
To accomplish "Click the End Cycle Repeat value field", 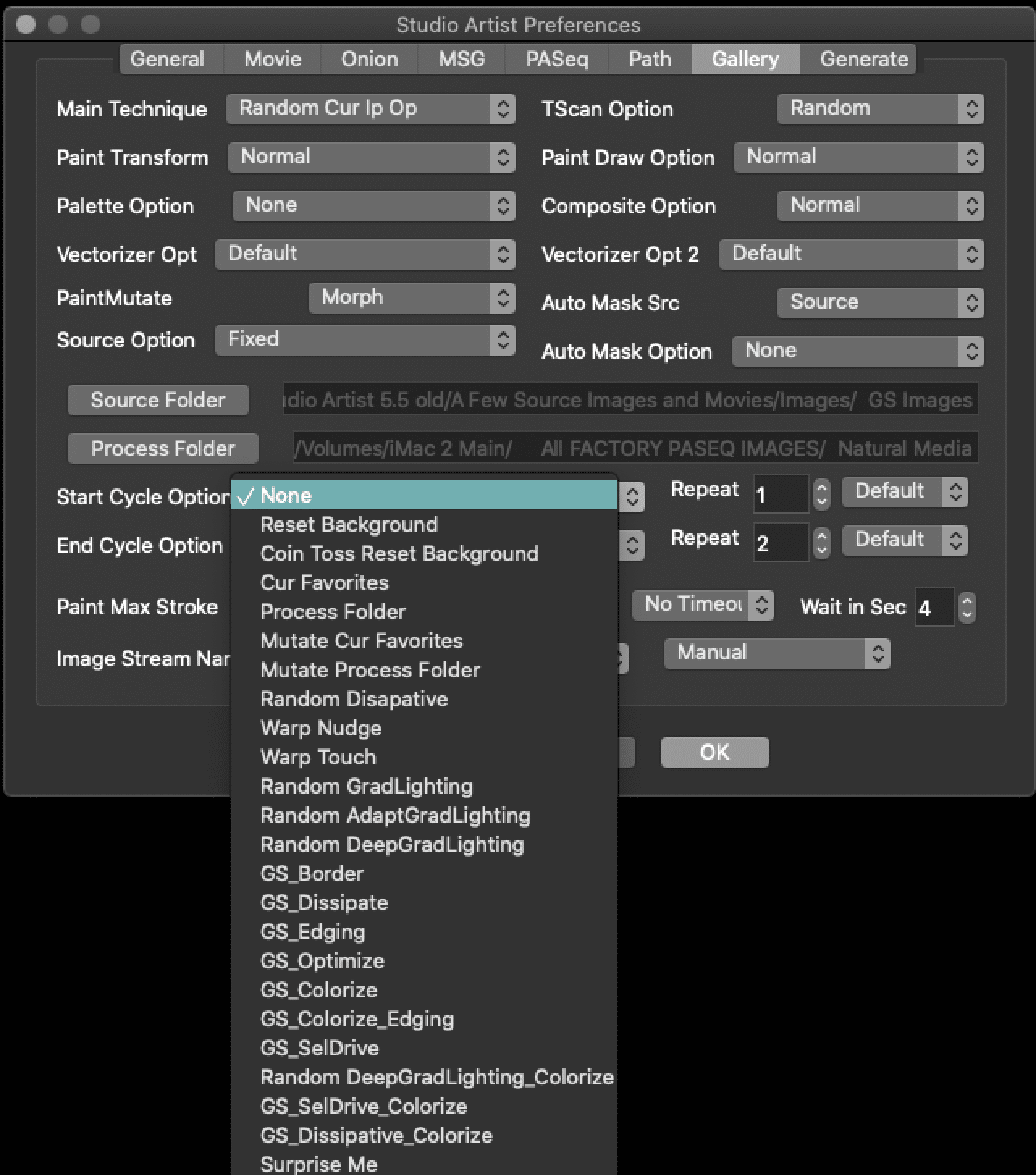I will [x=781, y=542].
